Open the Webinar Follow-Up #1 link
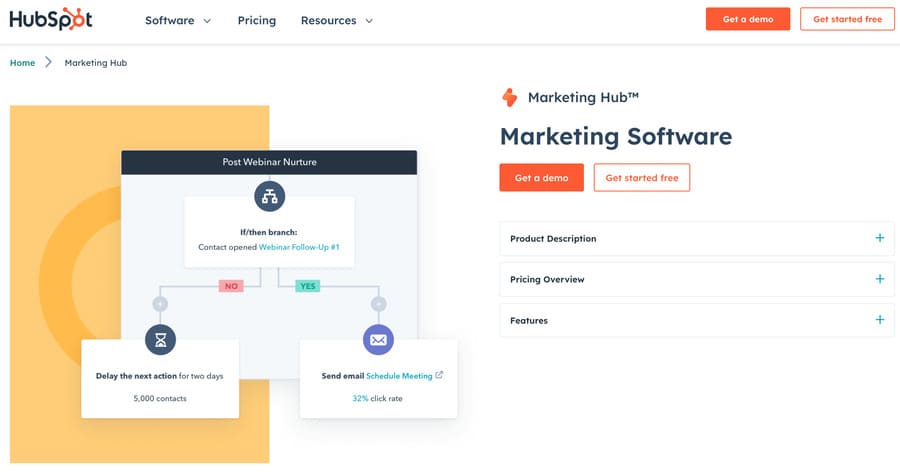The height and width of the screenshot is (476, 900). coord(299,247)
